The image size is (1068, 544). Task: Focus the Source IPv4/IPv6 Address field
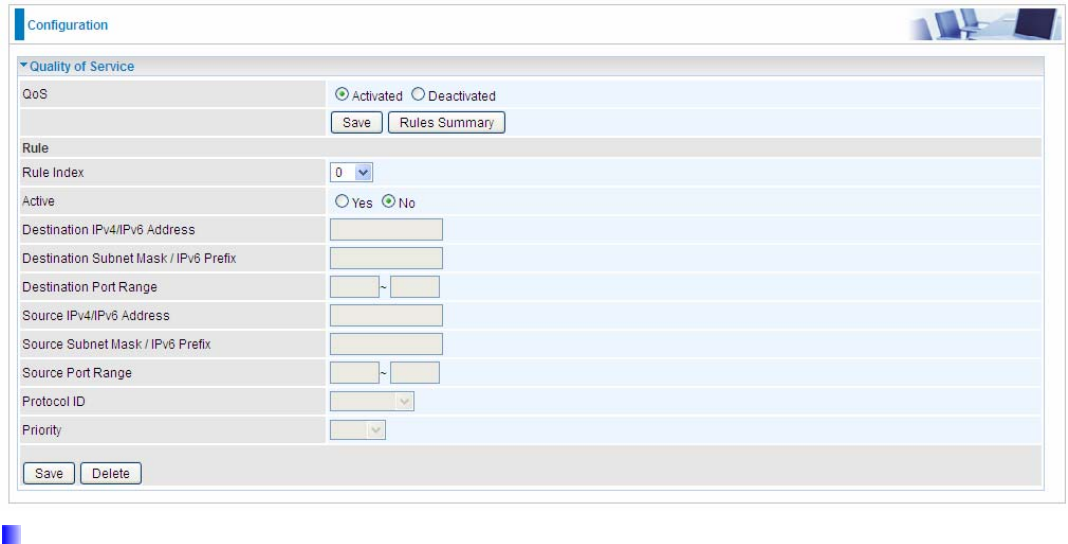click(386, 316)
